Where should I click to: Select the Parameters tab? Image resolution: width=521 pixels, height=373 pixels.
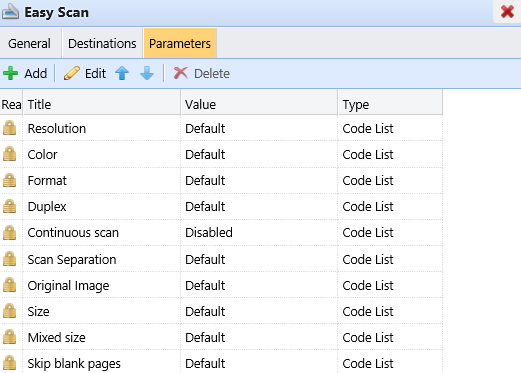[180, 44]
